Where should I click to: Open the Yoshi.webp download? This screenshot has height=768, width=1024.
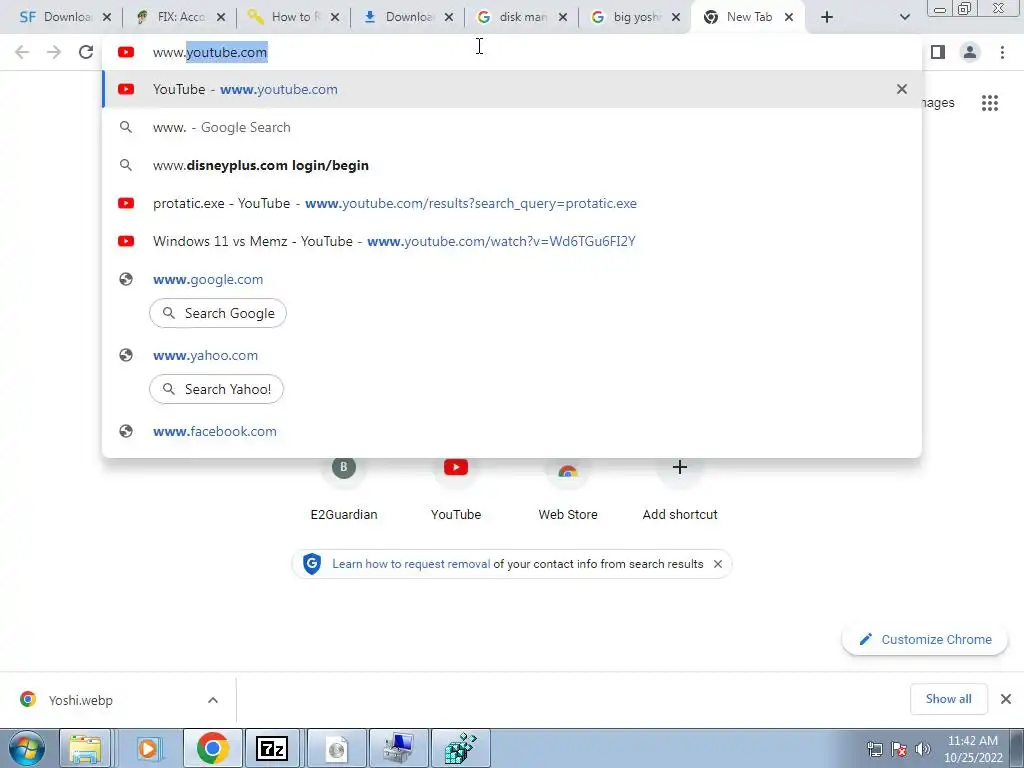[80, 700]
